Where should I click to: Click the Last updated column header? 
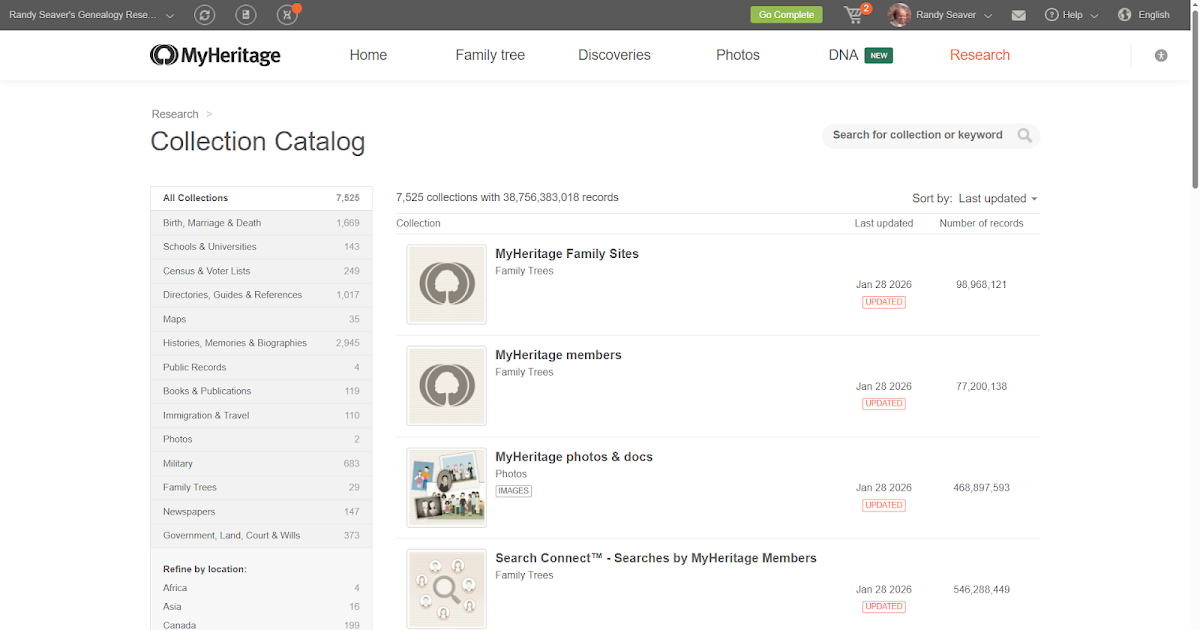click(883, 223)
